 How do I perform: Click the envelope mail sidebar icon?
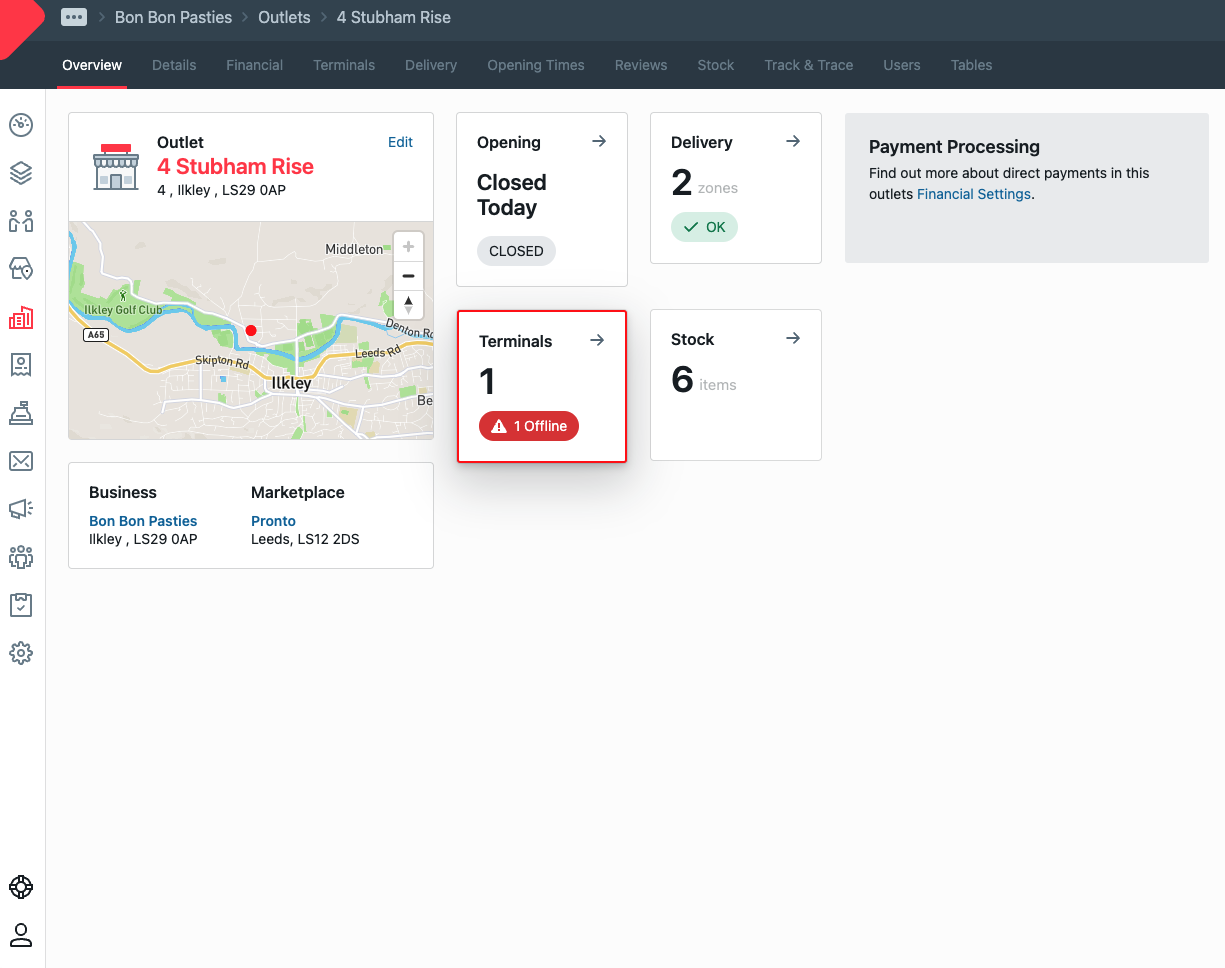21,461
